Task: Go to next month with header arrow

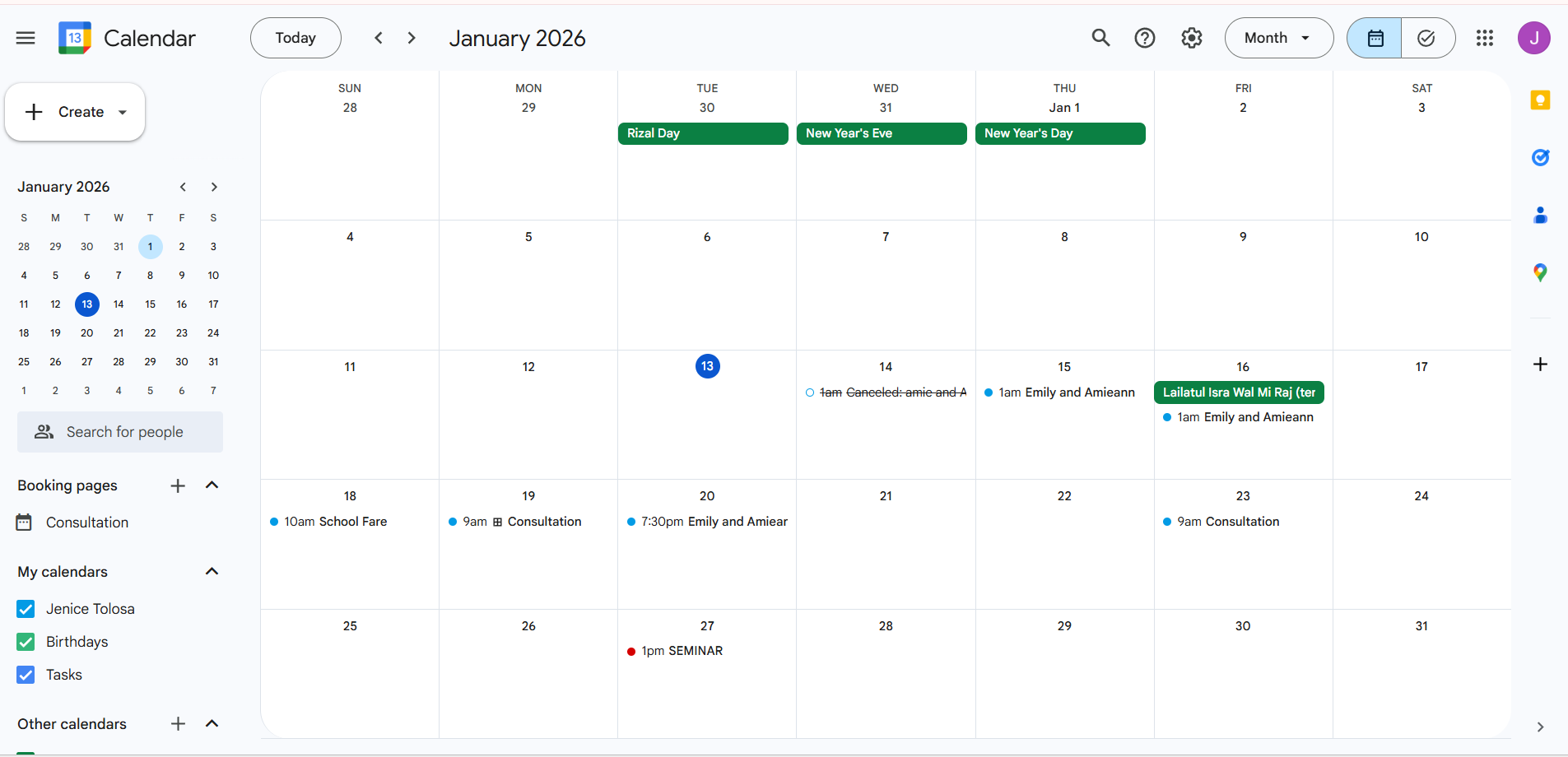Action: pos(412,38)
